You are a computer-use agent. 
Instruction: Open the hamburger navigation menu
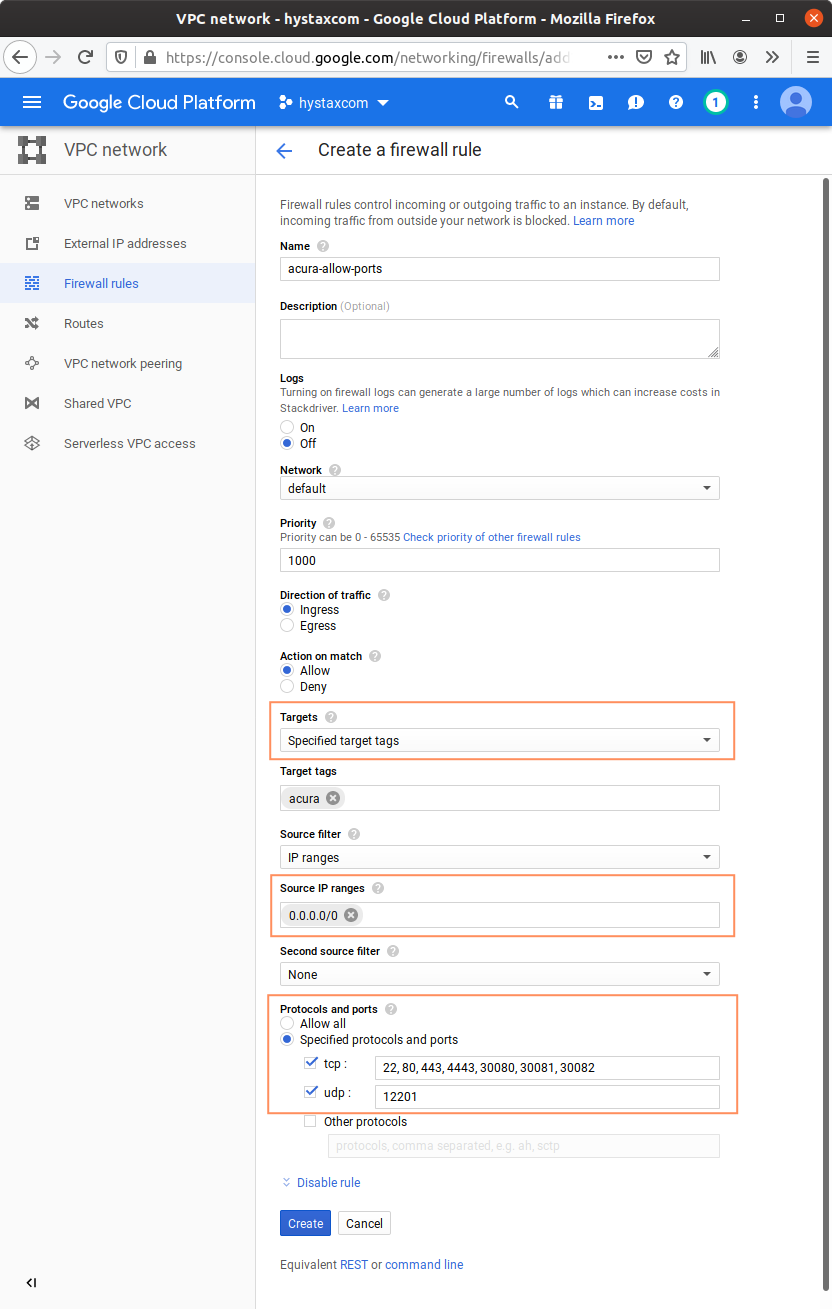(x=32, y=102)
